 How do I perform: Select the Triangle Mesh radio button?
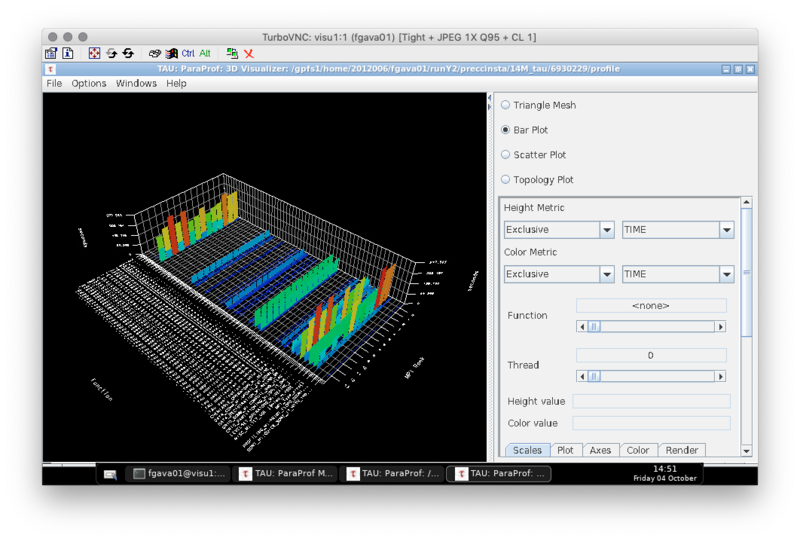point(506,105)
